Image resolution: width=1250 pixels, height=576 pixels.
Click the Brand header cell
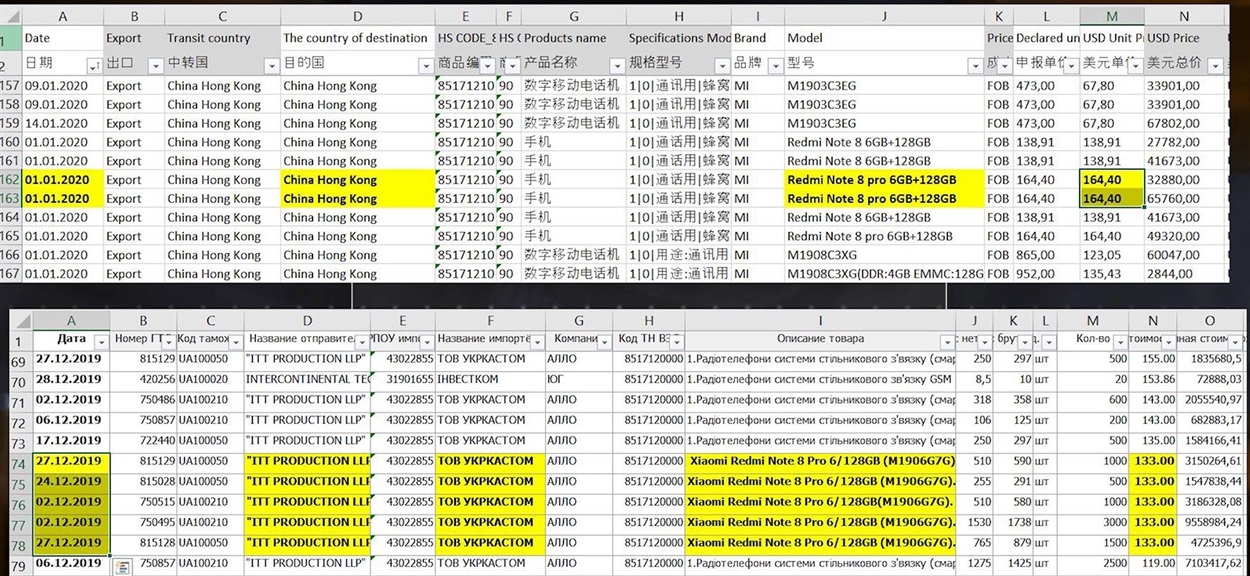click(x=758, y=38)
